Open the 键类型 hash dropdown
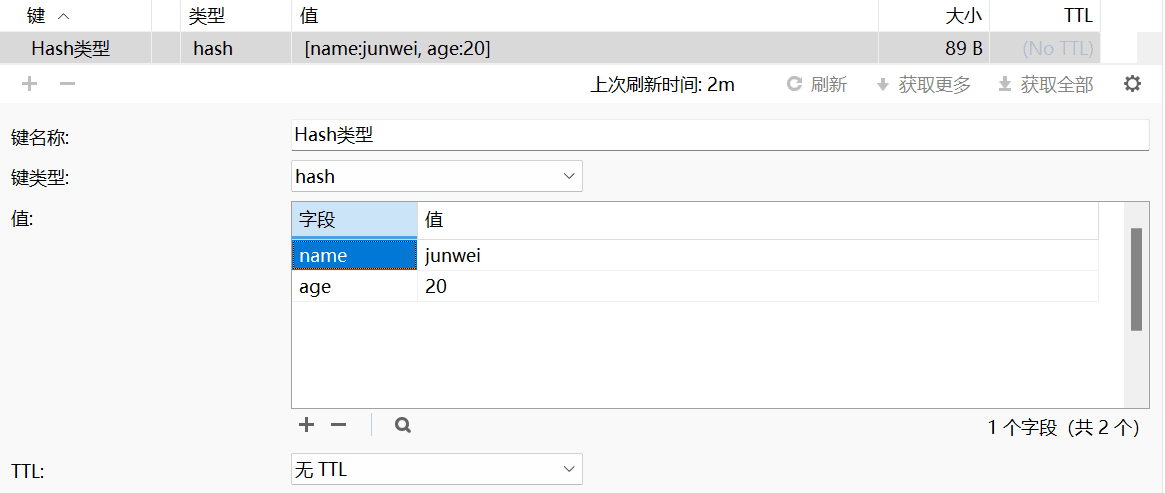Viewport: 1165px width, 493px height. (x=437, y=176)
